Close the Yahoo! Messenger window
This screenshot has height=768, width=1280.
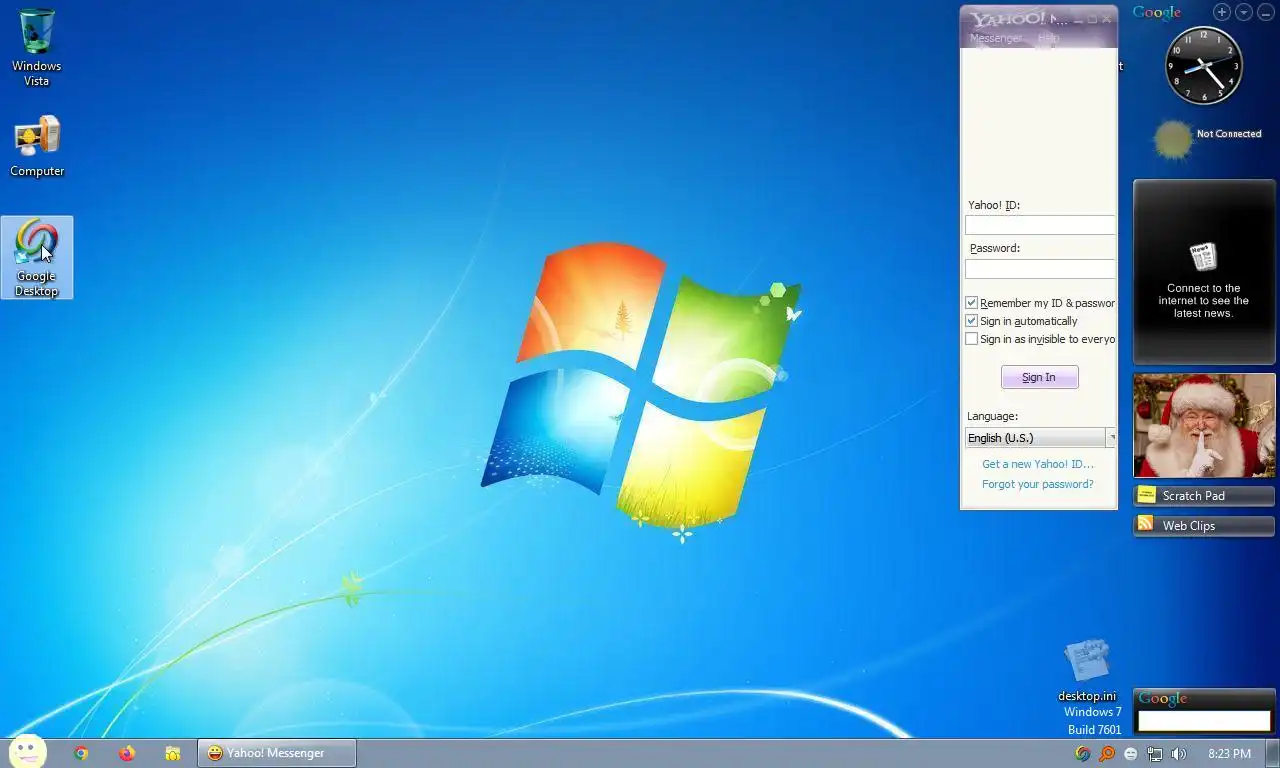[1106, 18]
